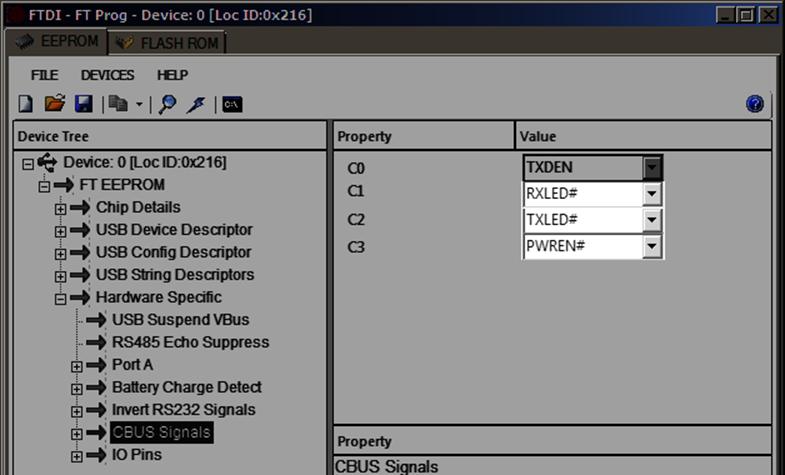
Task: Select RS485 Echo Suppress tree item
Action: (191, 342)
